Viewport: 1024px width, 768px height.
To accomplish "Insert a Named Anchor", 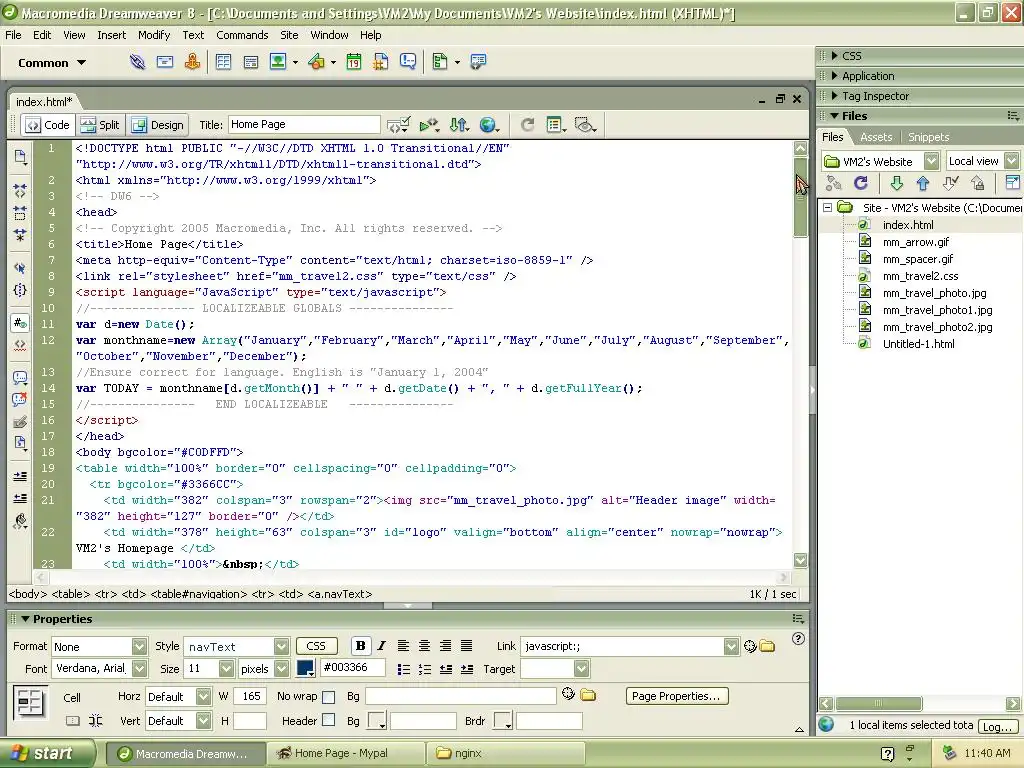I will click(192, 62).
